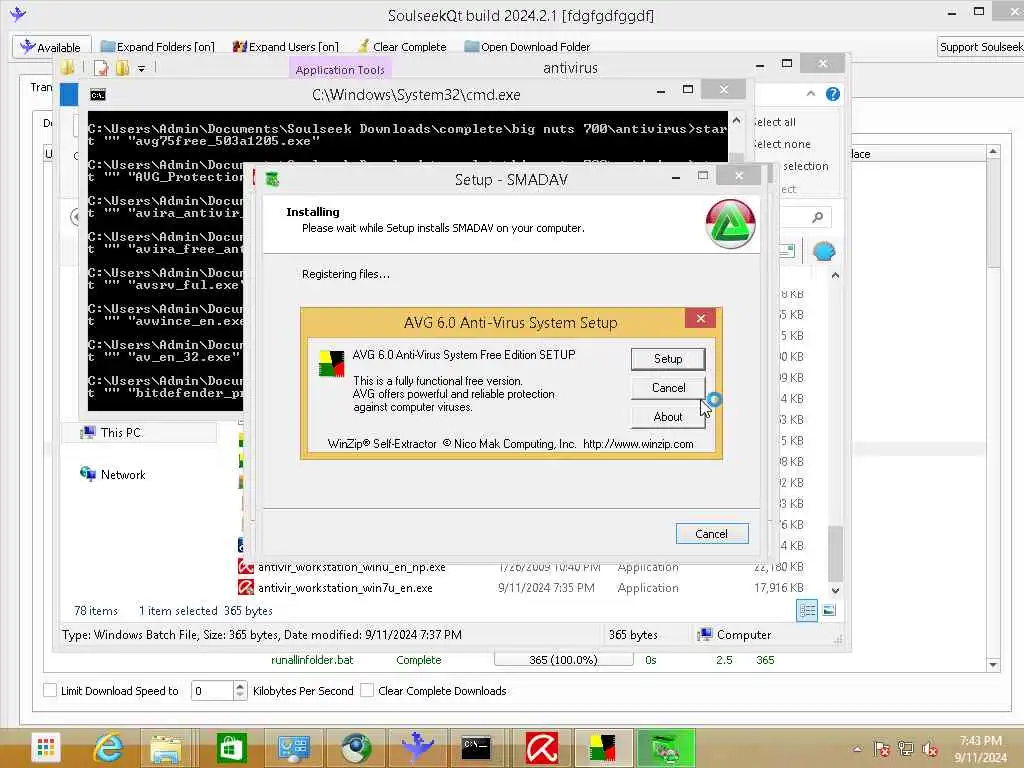The image size is (1024, 768).
Task: Click Setup in the AVG 6.0 dialog
Action: [x=667, y=359]
